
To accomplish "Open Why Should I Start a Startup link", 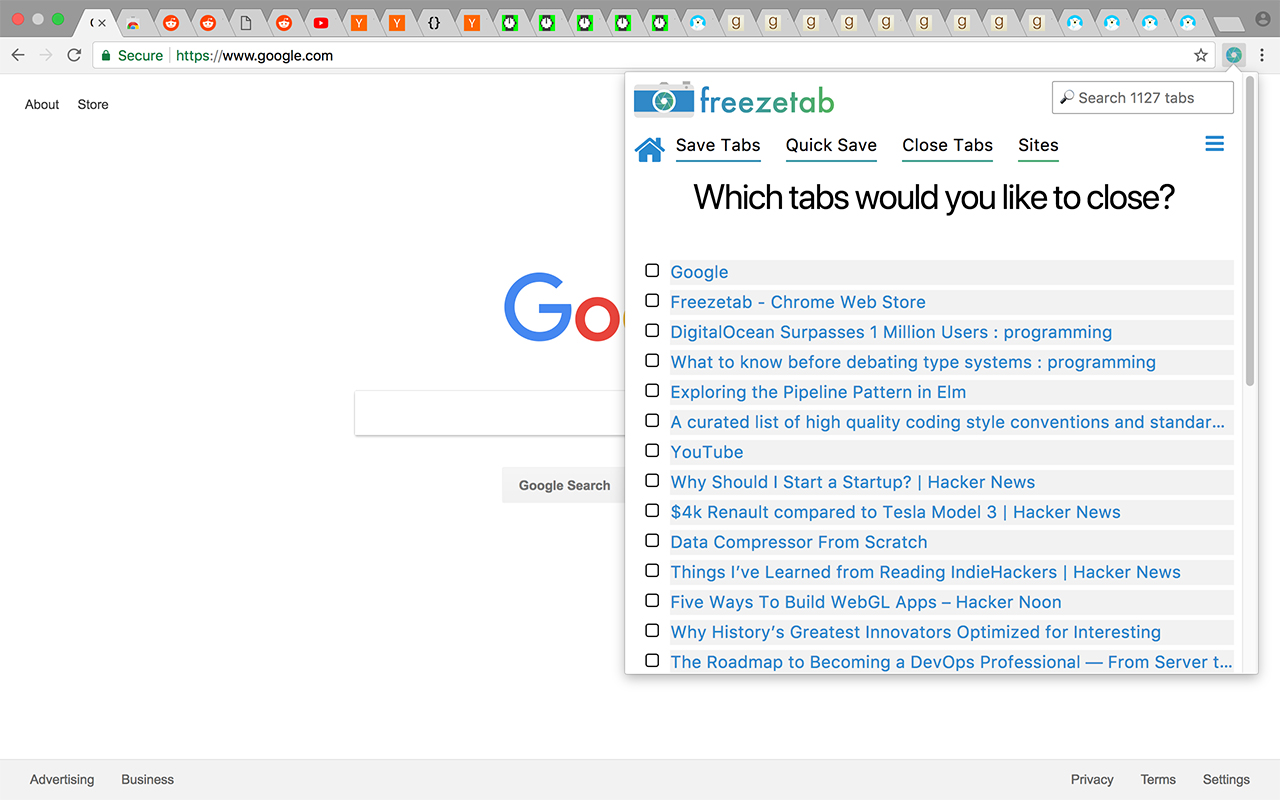I will point(853,482).
